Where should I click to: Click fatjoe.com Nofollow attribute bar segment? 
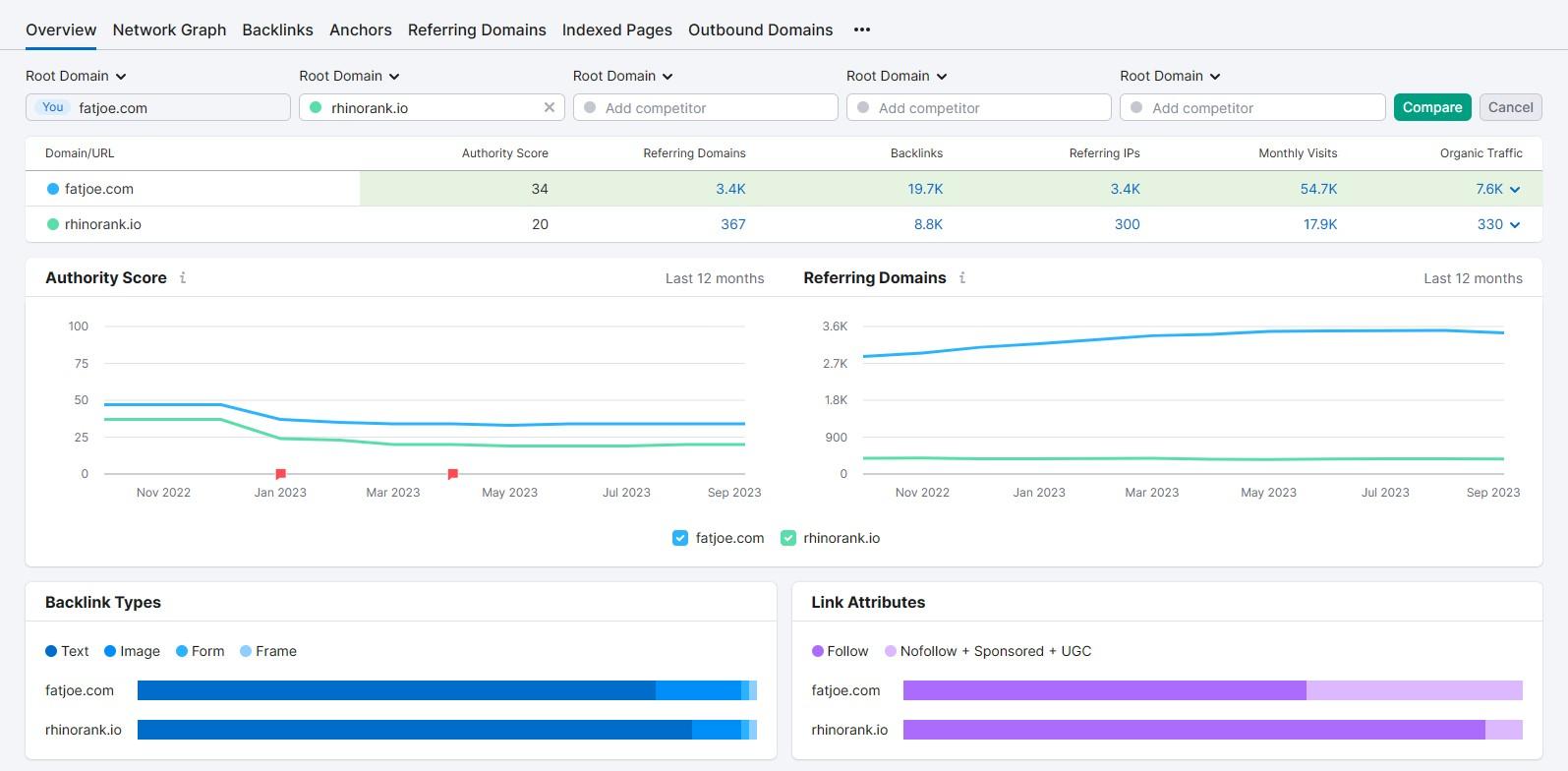tap(1415, 690)
